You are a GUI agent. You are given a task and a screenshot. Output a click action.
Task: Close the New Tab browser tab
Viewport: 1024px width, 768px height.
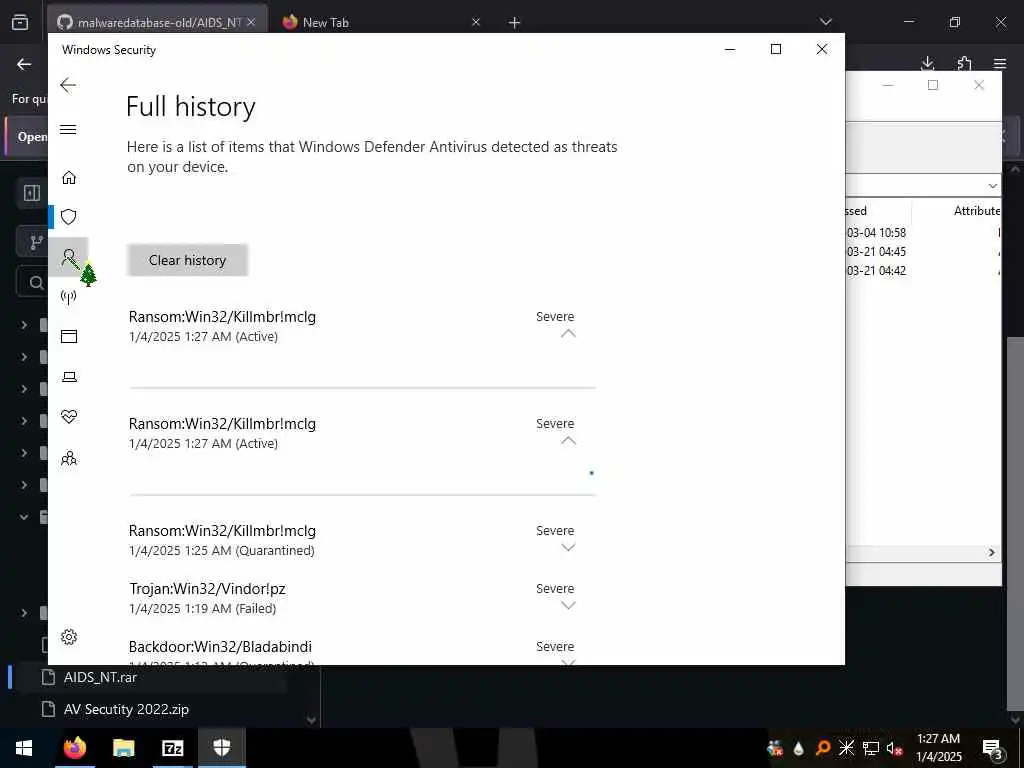click(x=476, y=22)
